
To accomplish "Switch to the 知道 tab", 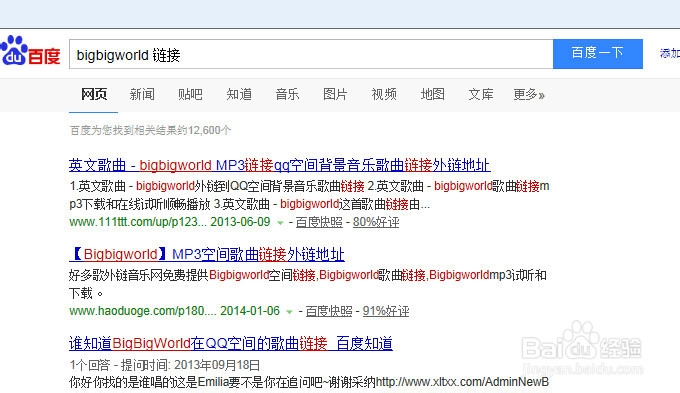I will point(239,94).
